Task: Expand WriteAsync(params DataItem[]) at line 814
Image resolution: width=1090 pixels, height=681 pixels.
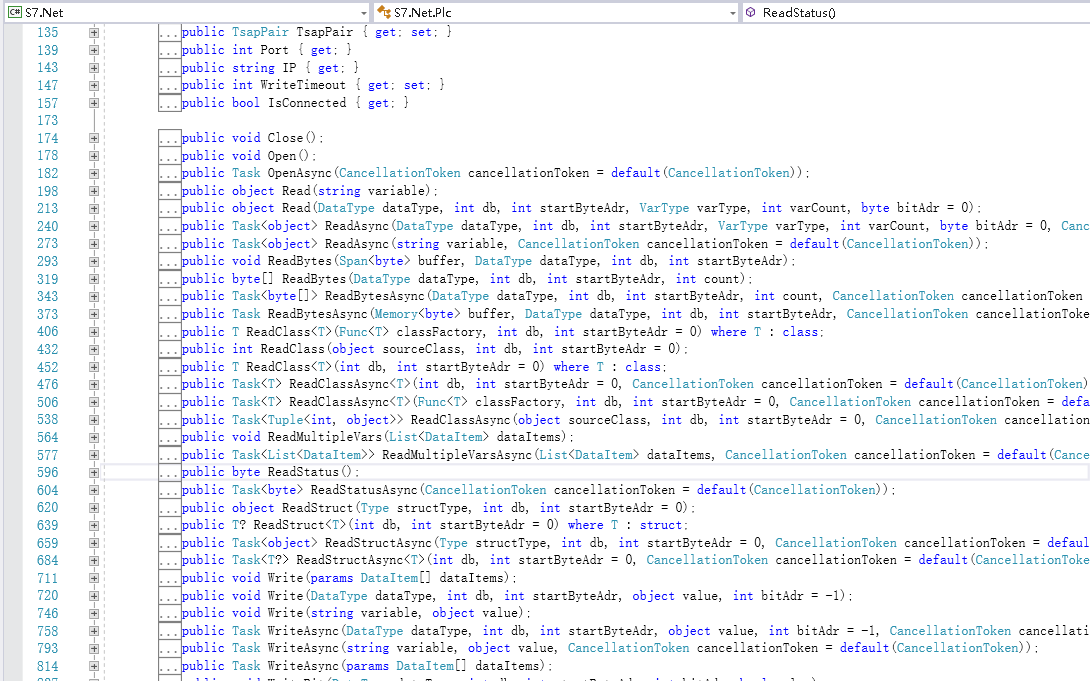Action: (94, 666)
